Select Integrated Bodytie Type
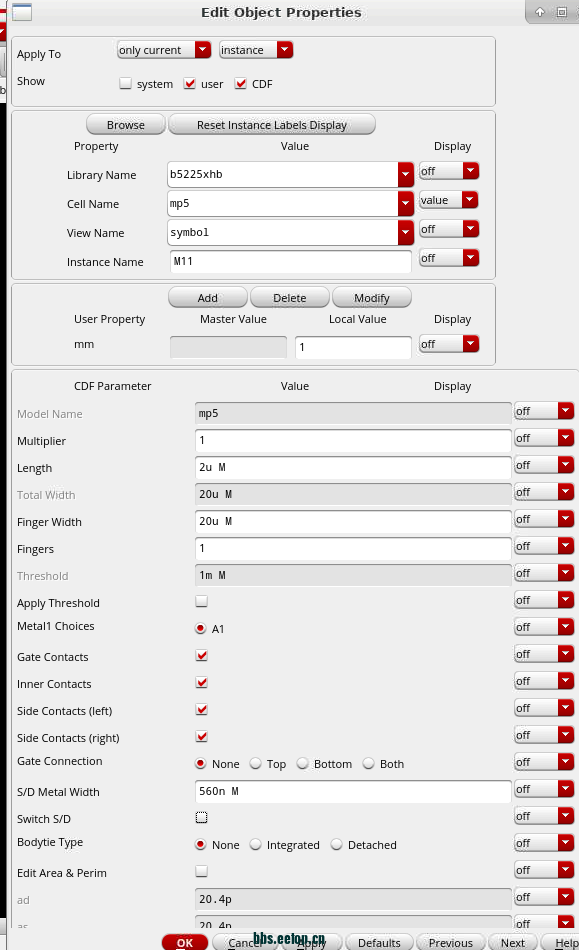 pyautogui.click(x=256, y=845)
